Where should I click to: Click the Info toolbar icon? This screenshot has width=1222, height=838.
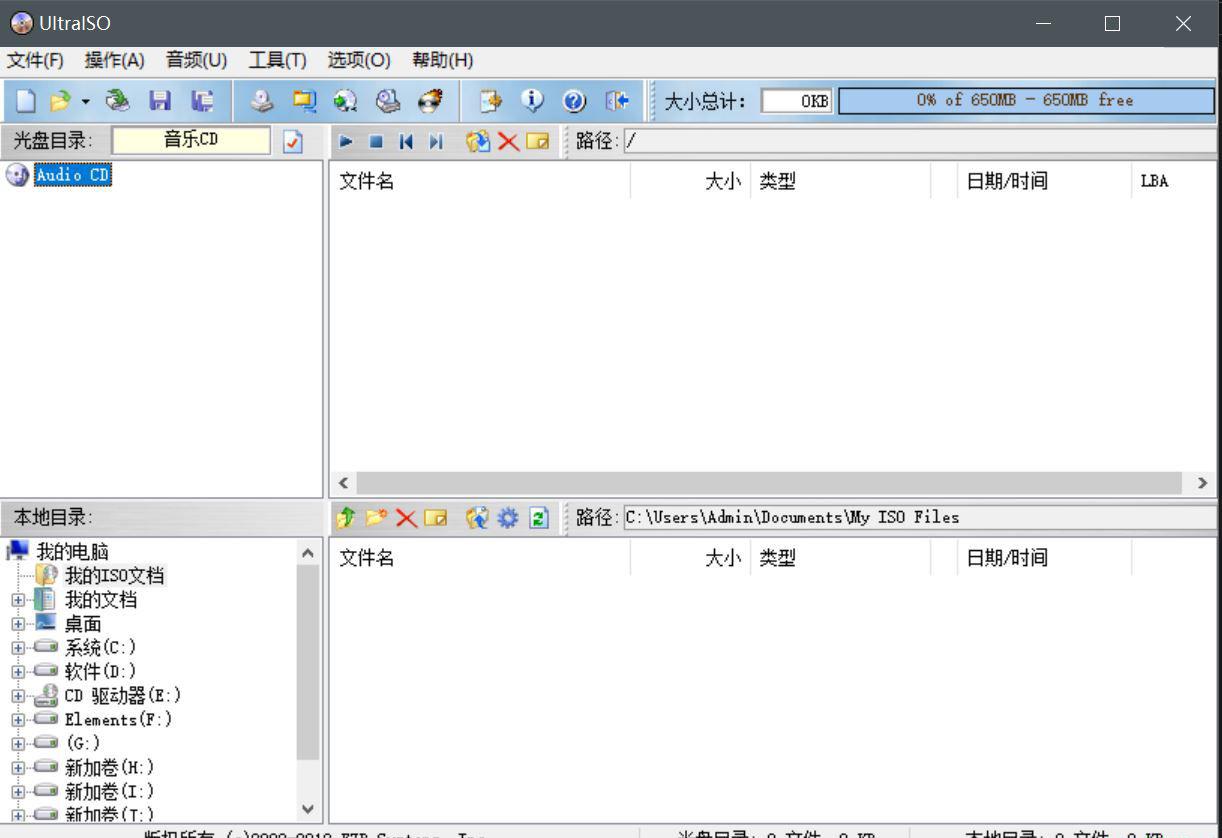[533, 101]
